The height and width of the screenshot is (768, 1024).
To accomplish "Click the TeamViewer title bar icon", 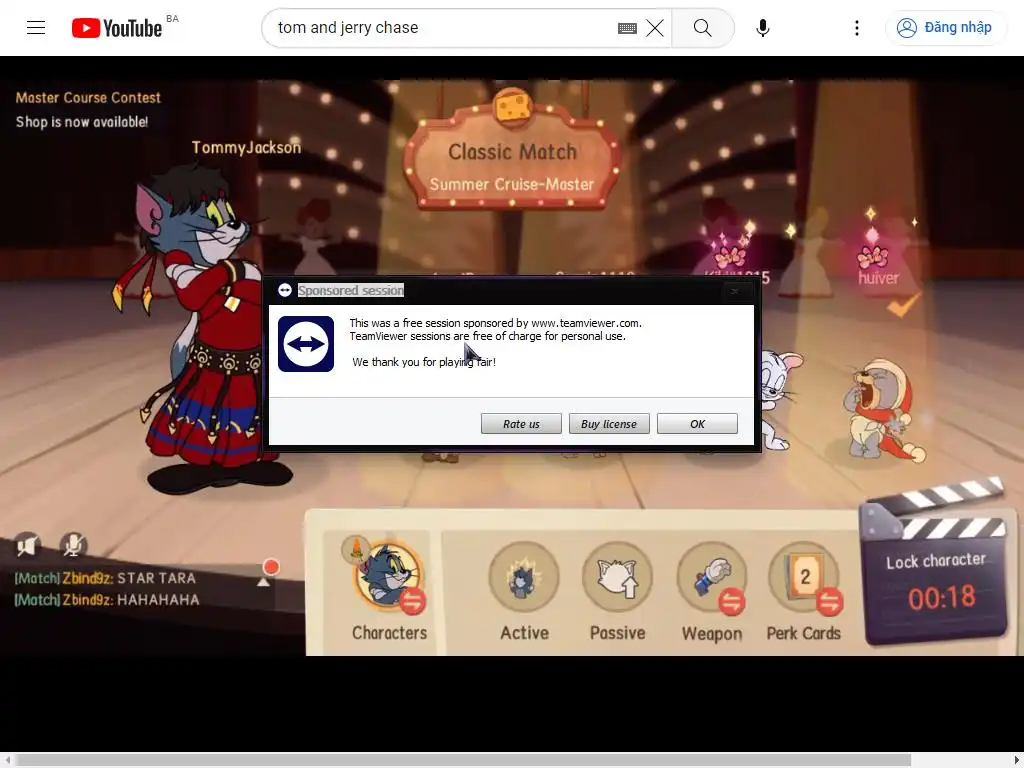I will point(285,290).
